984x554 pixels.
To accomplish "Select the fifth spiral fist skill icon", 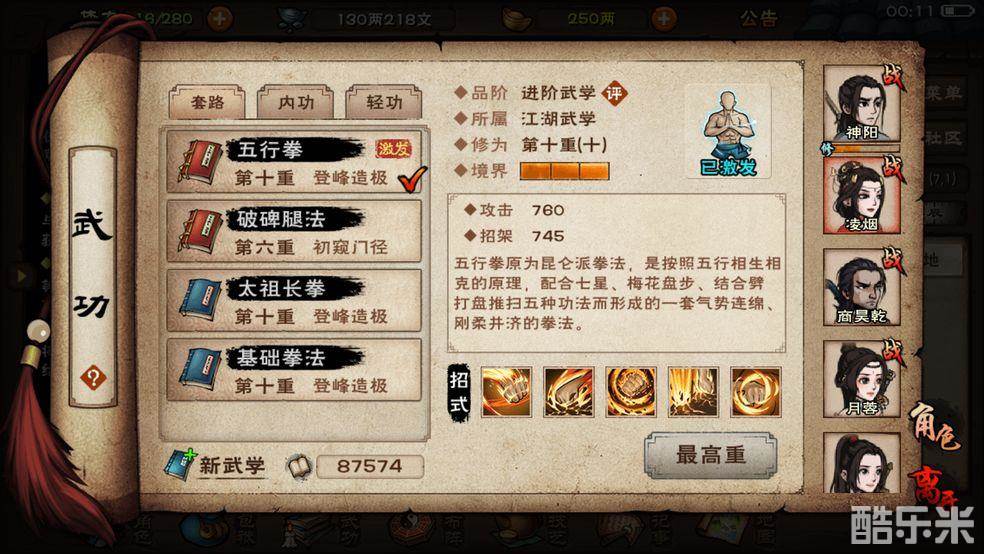I will [x=756, y=392].
